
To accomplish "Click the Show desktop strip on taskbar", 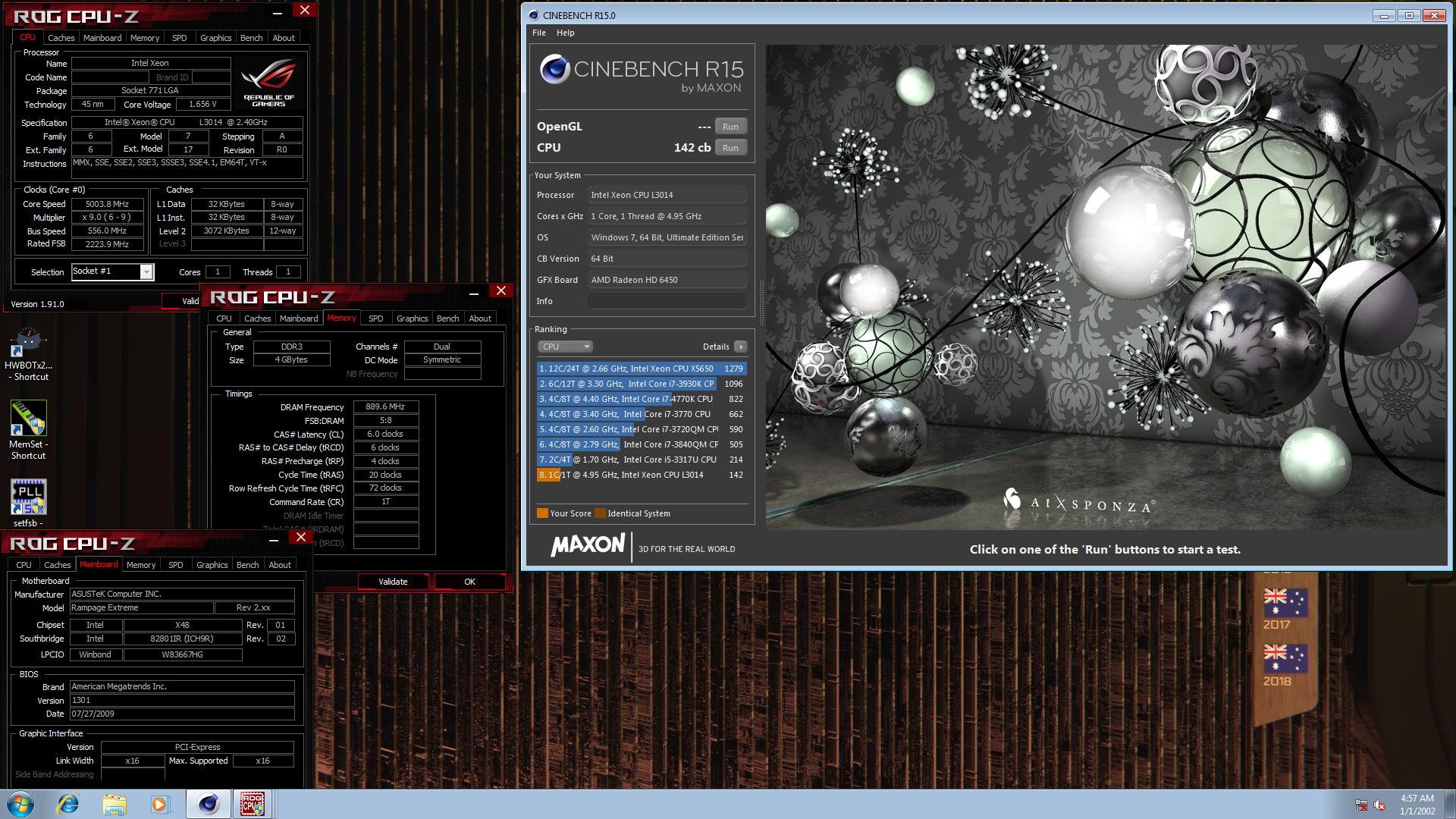I will 1450,804.
